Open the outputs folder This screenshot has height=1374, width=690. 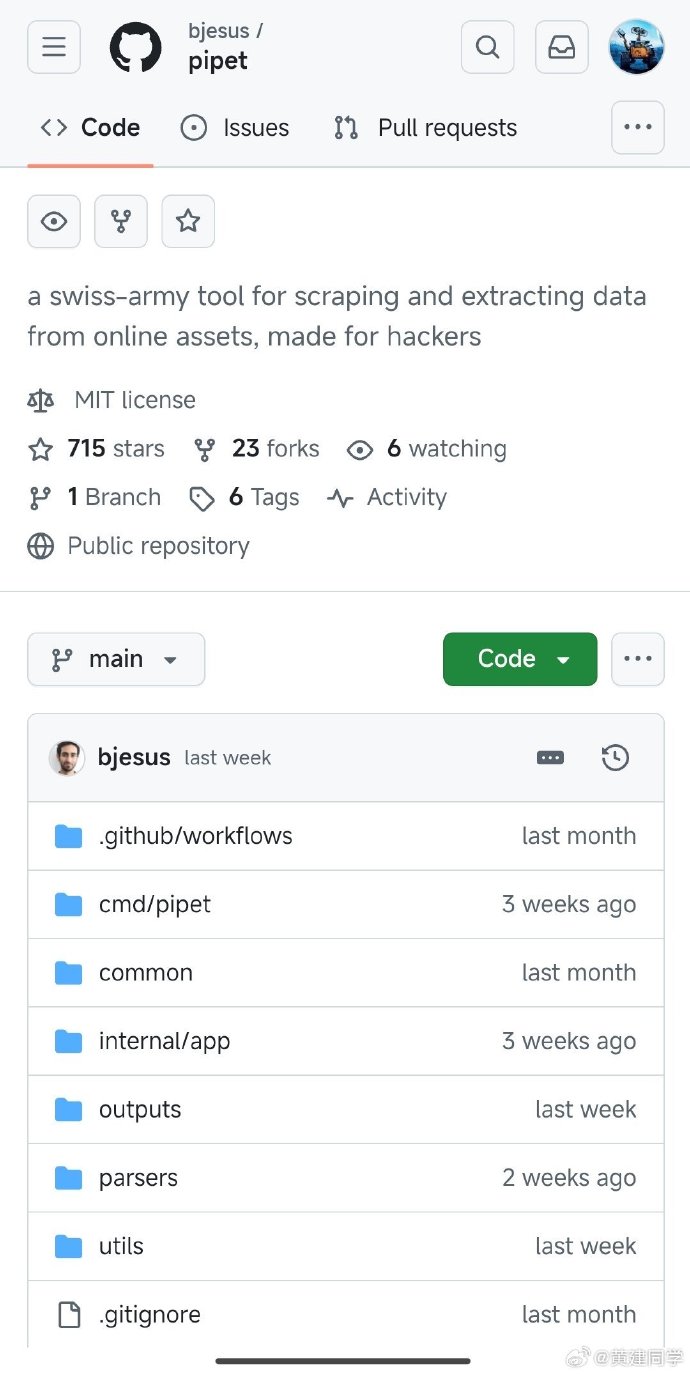pos(140,1109)
